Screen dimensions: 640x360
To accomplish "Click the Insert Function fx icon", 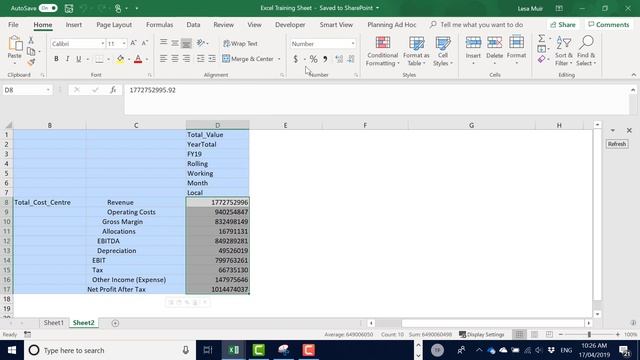I will coord(113,90).
